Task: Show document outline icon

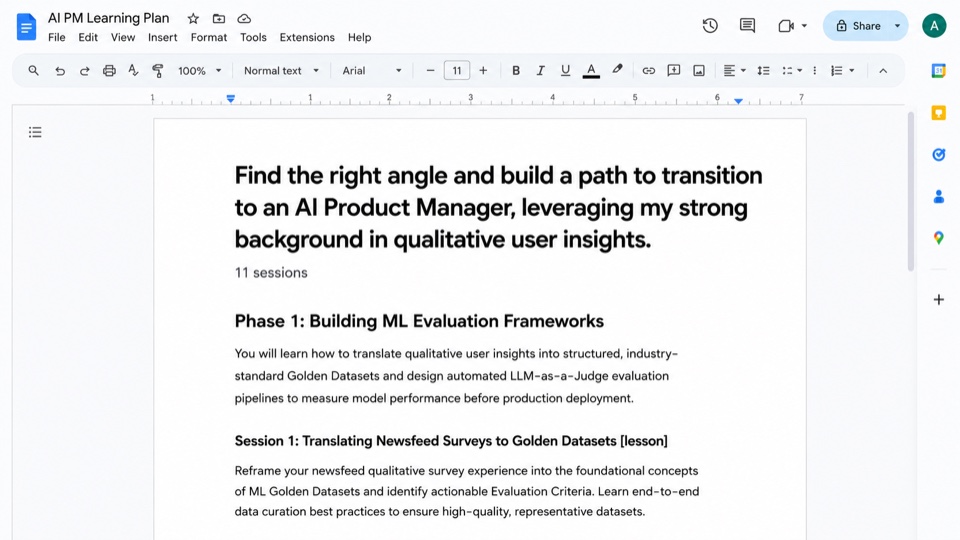Action: point(35,132)
